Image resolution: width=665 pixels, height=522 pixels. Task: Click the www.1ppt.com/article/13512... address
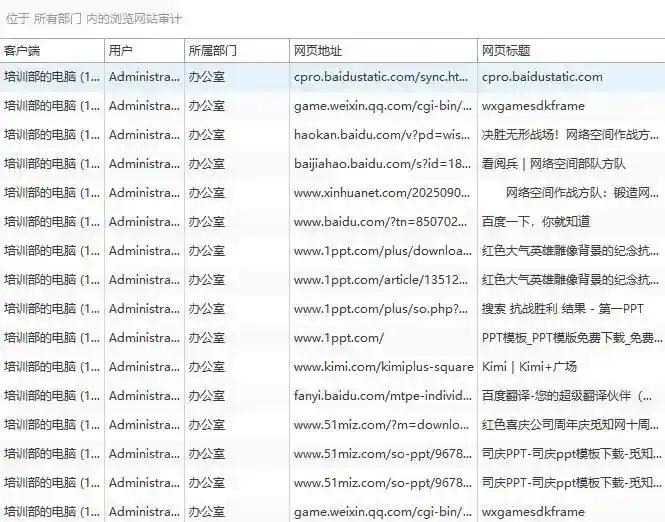[x=381, y=280]
